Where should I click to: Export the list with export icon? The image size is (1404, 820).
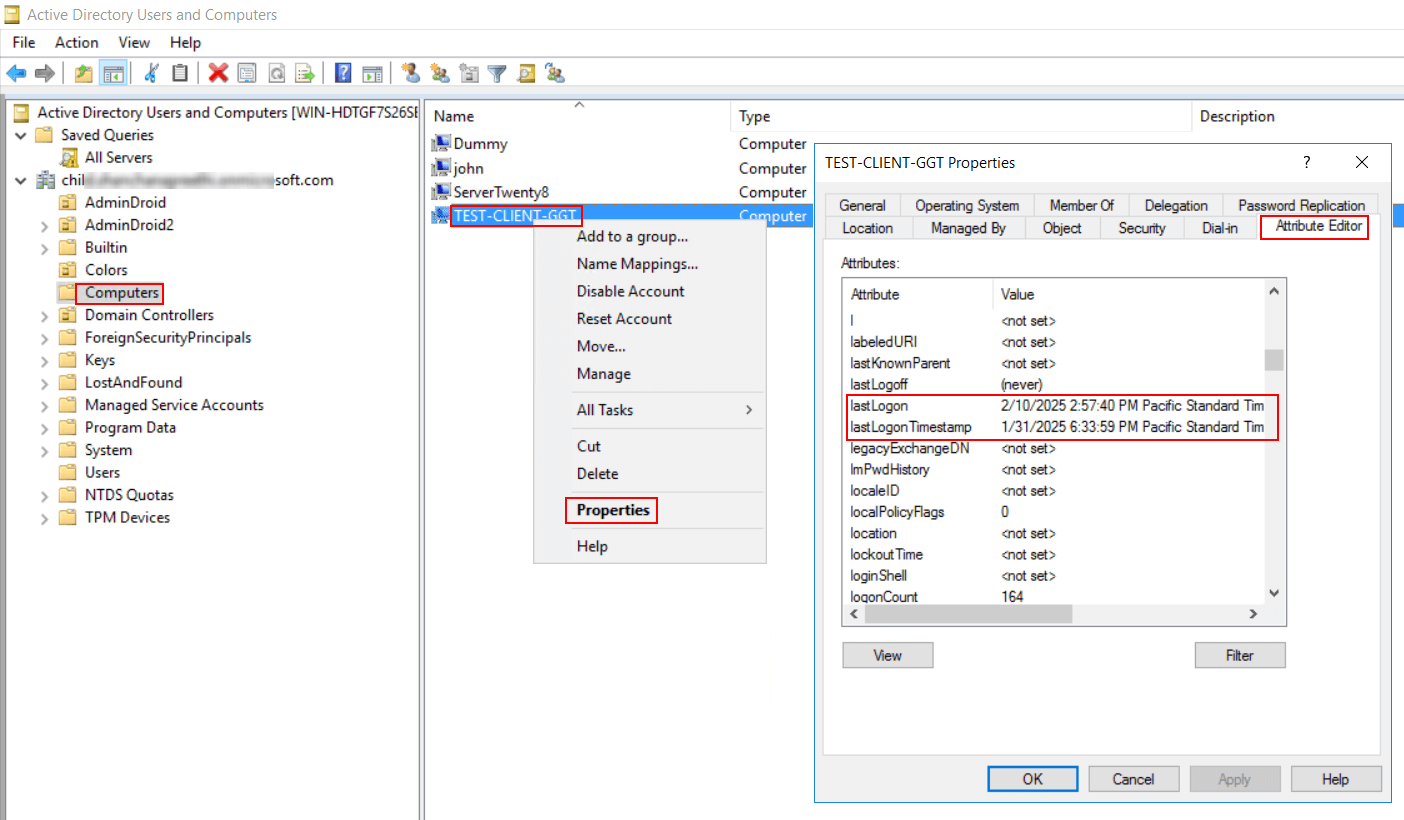click(x=305, y=72)
